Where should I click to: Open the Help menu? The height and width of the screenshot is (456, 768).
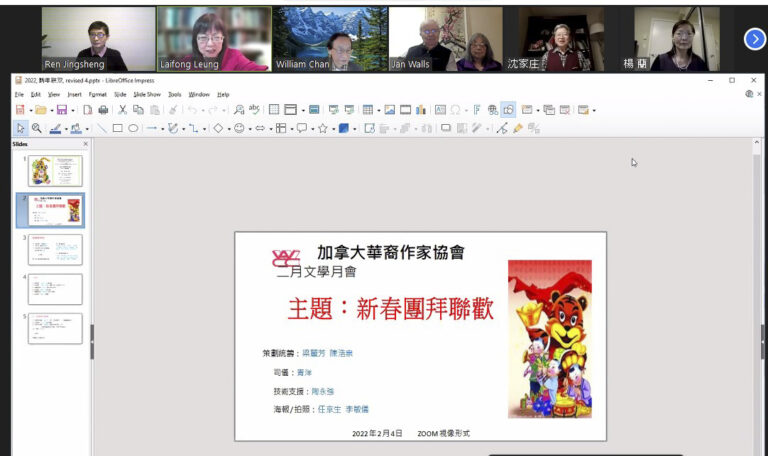223,95
